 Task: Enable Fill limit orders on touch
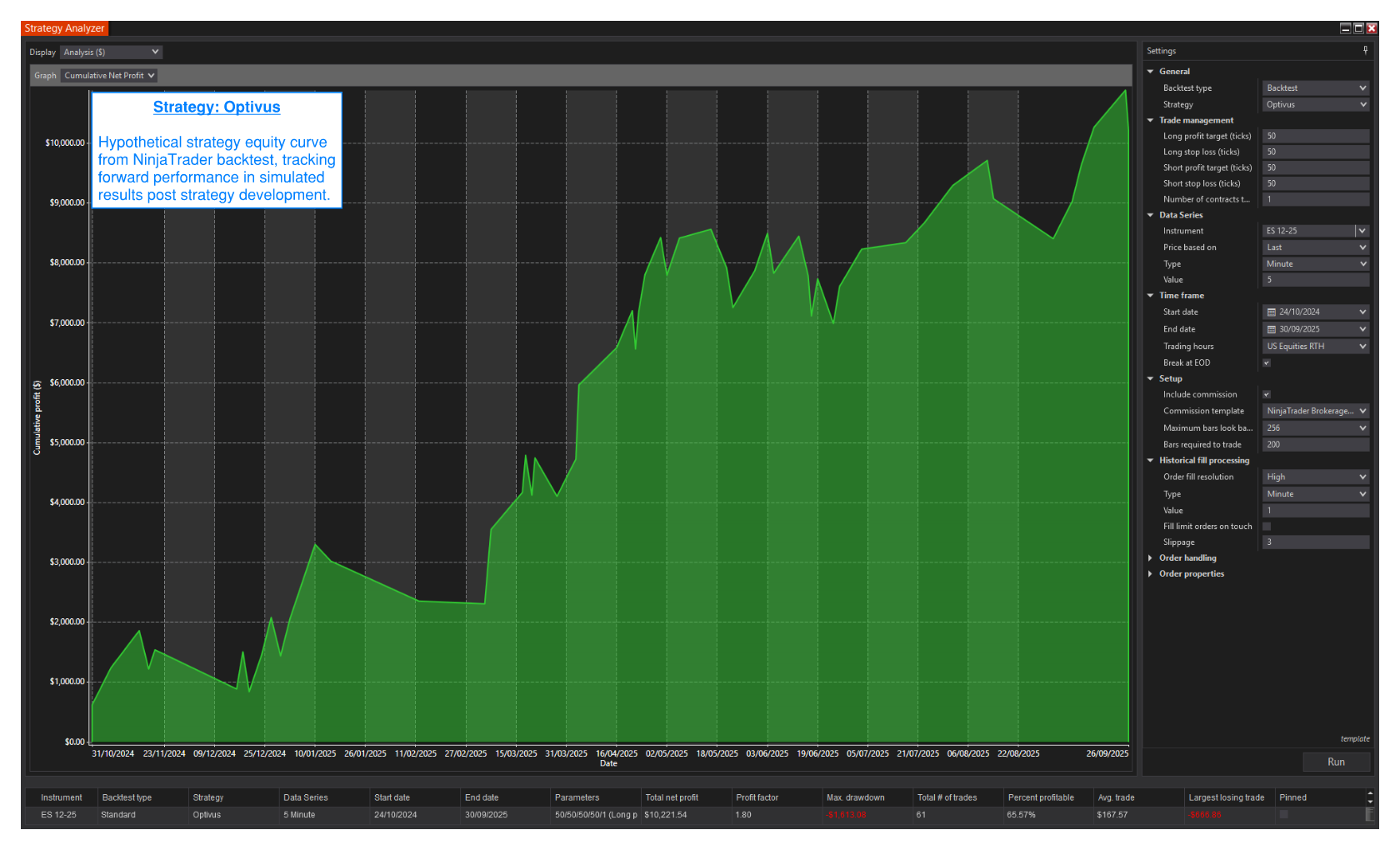[1267, 527]
